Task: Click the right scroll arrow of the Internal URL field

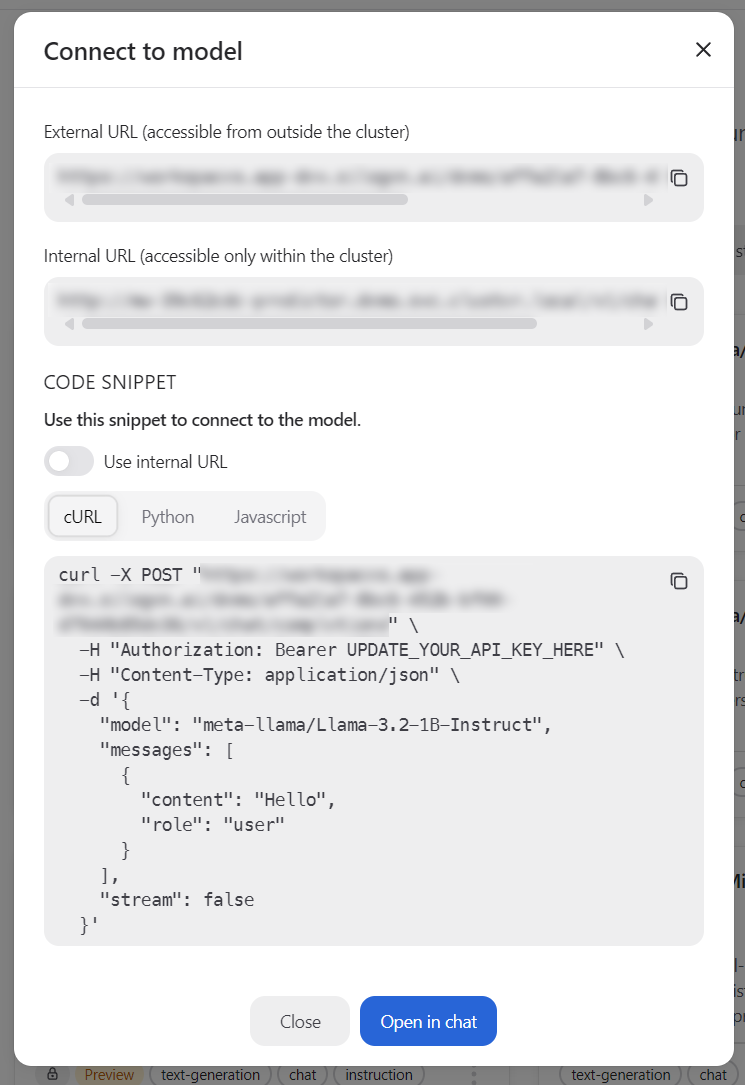Action: (x=648, y=323)
